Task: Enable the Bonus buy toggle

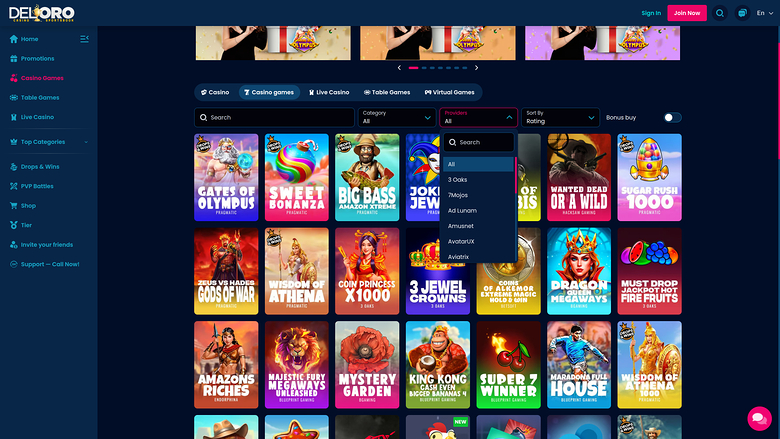Action: tap(672, 117)
